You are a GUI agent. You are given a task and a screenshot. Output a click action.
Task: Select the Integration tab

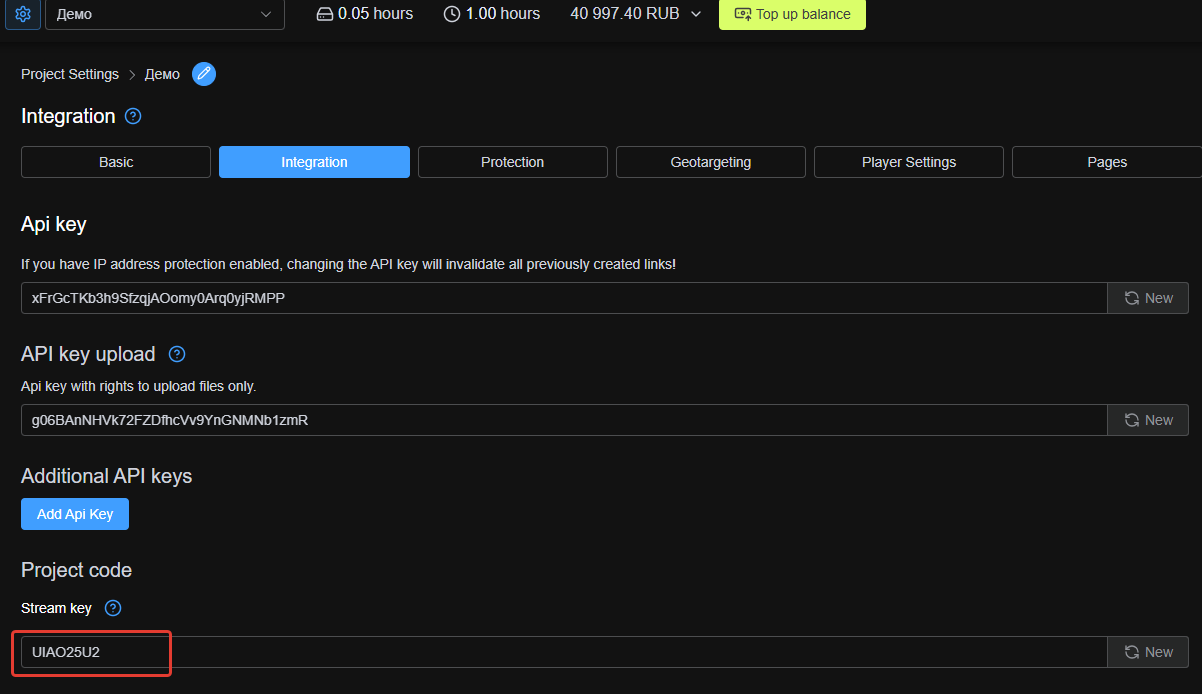click(x=314, y=162)
